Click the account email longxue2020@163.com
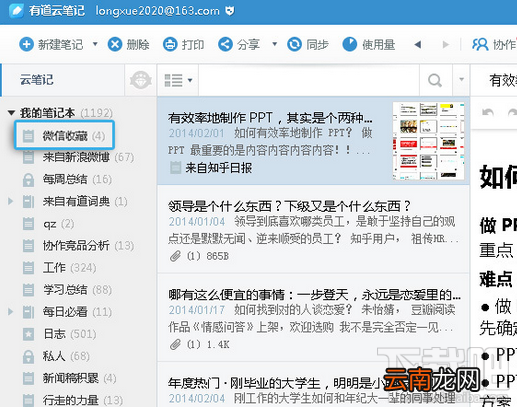The height and width of the screenshot is (408, 517). click(157, 11)
